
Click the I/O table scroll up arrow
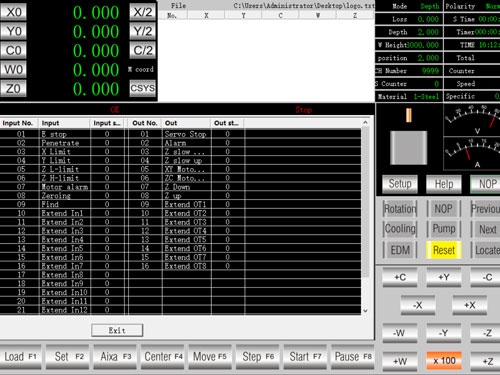tap(365, 123)
